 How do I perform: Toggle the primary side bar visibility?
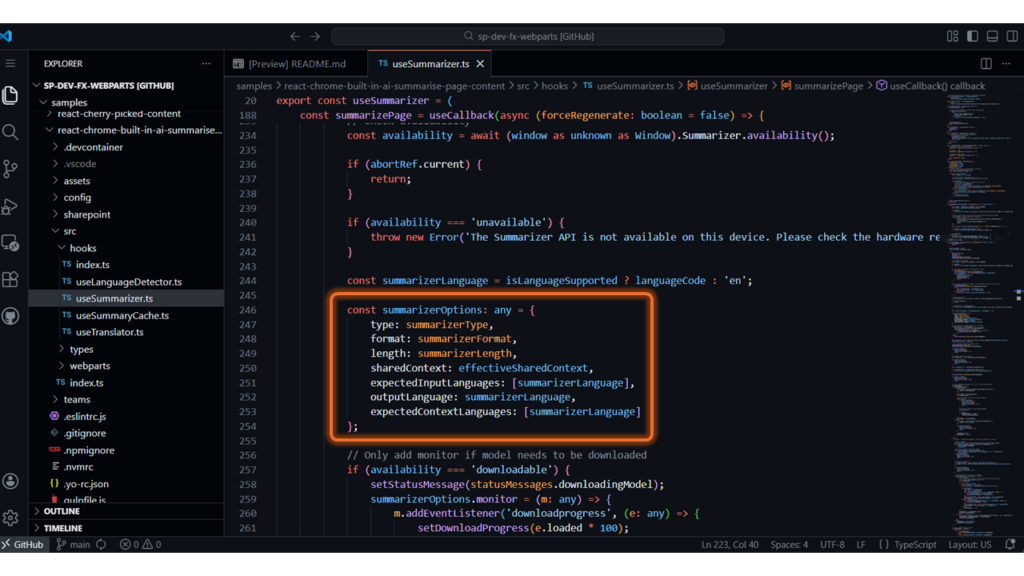[972, 36]
